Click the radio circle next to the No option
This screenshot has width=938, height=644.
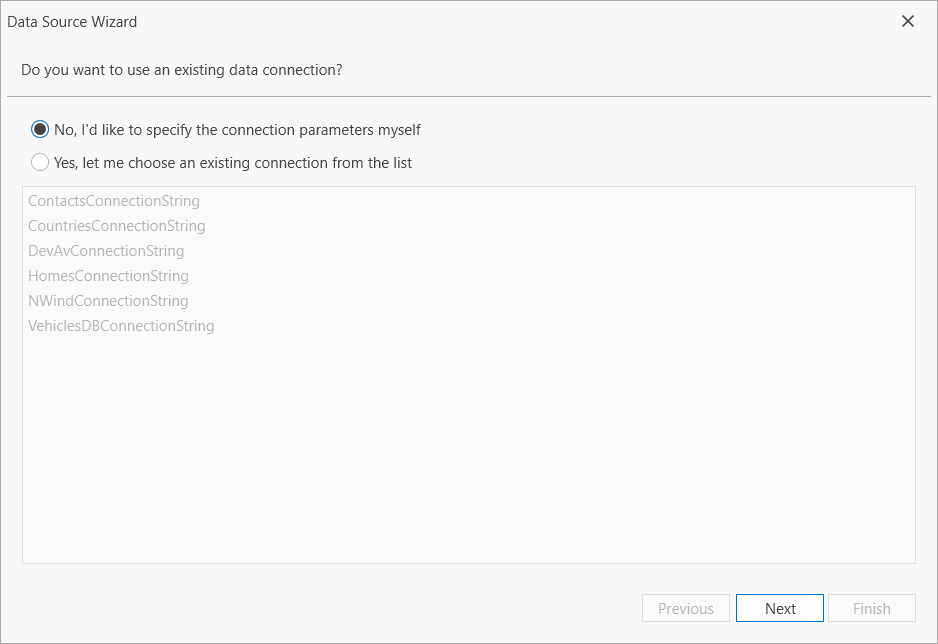click(40, 129)
